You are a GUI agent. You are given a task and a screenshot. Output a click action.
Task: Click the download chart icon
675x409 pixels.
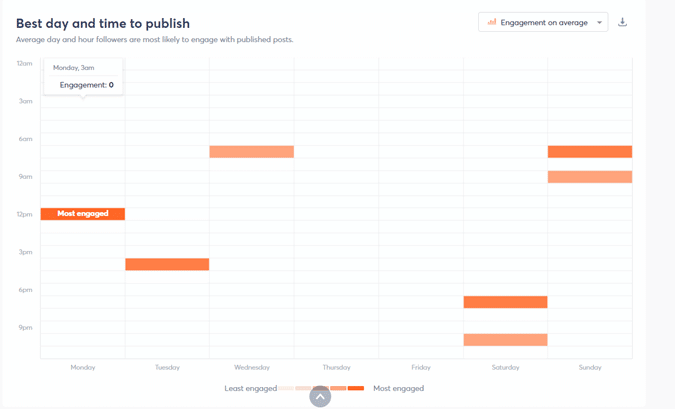click(x=622, y=22)
